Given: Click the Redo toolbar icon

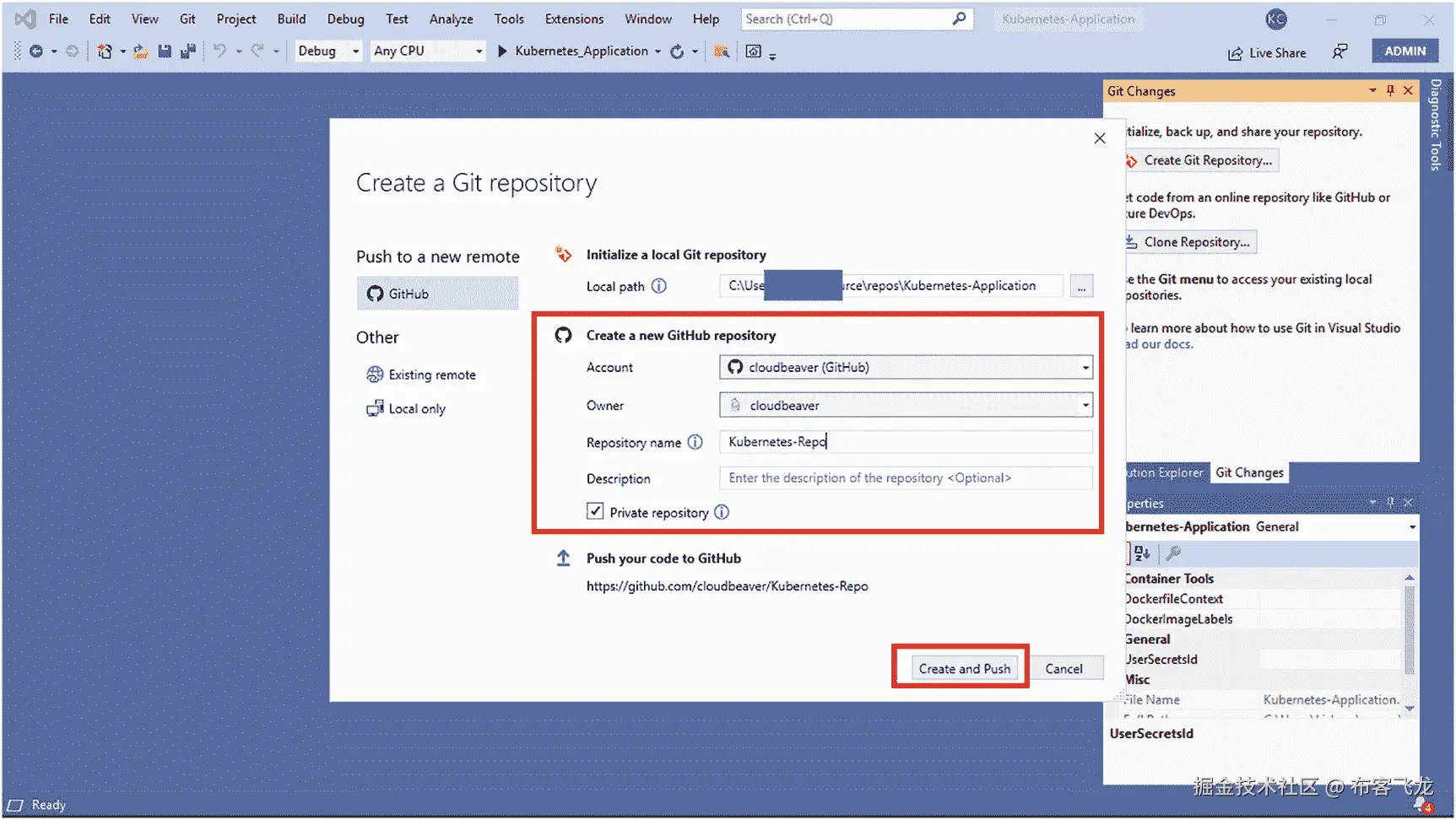Looking at the screenshot, I should click(x=257, y=51).
